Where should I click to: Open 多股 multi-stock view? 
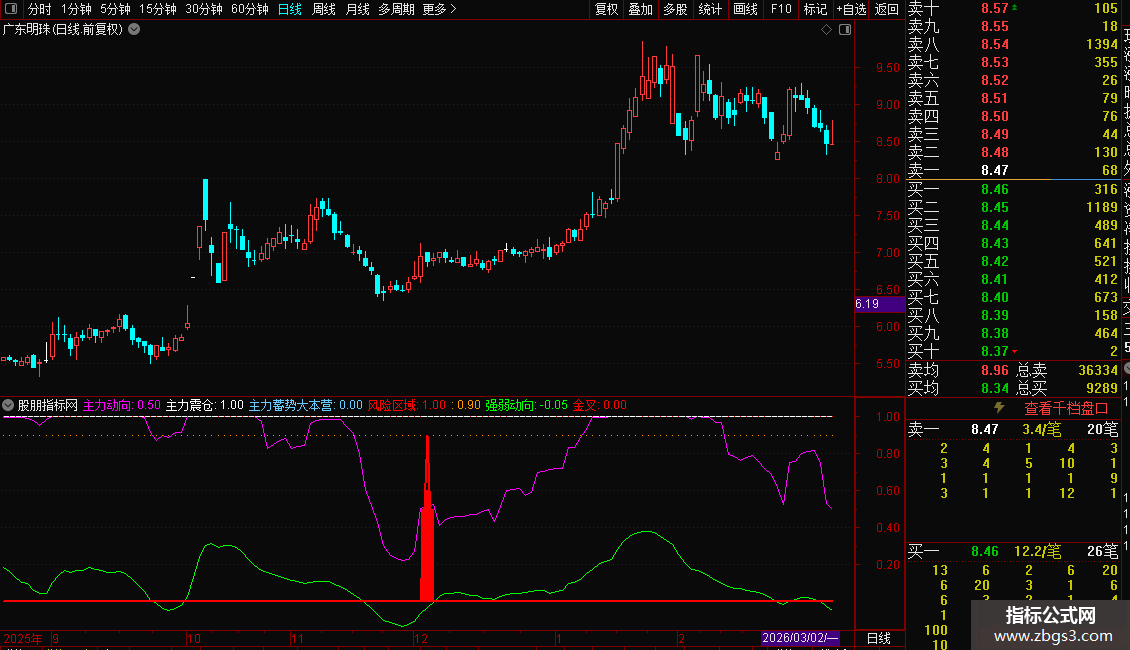coord(675,9)
